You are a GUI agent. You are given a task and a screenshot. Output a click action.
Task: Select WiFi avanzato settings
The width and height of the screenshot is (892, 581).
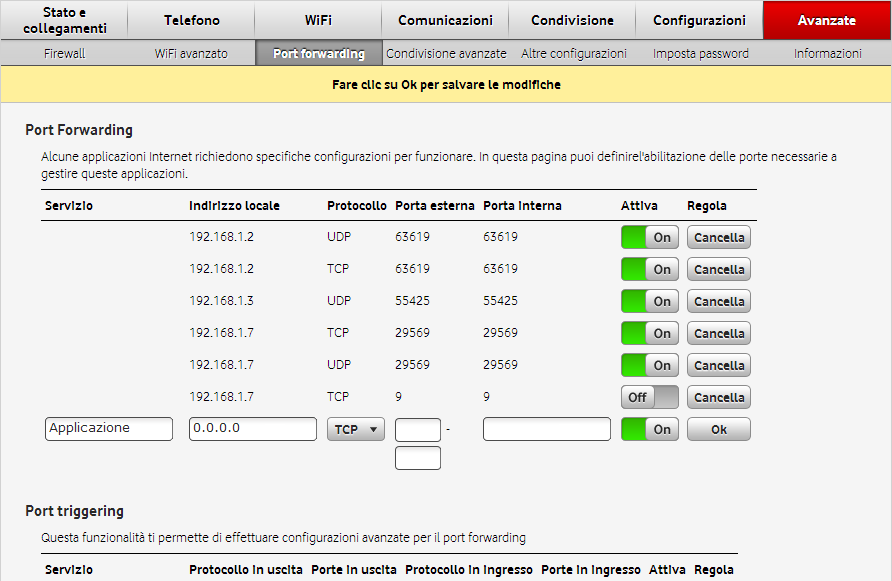pos(189,53)
